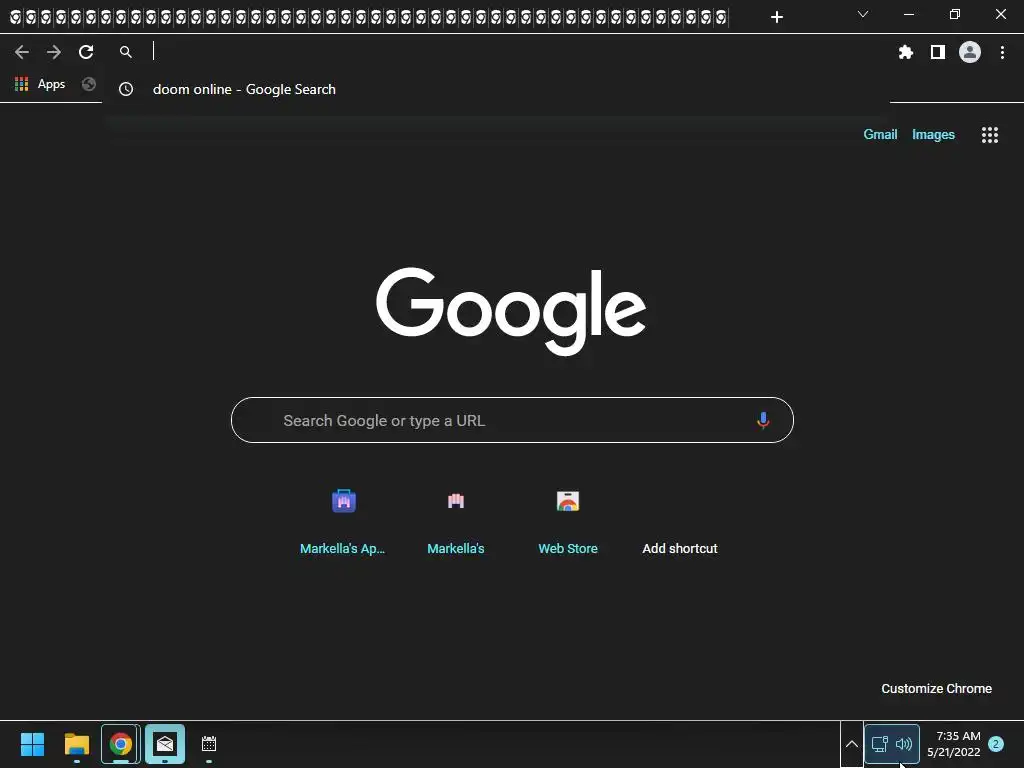Open the network status tray icon
Viewport: 1024px width, 768px height.
pos(880,744)
